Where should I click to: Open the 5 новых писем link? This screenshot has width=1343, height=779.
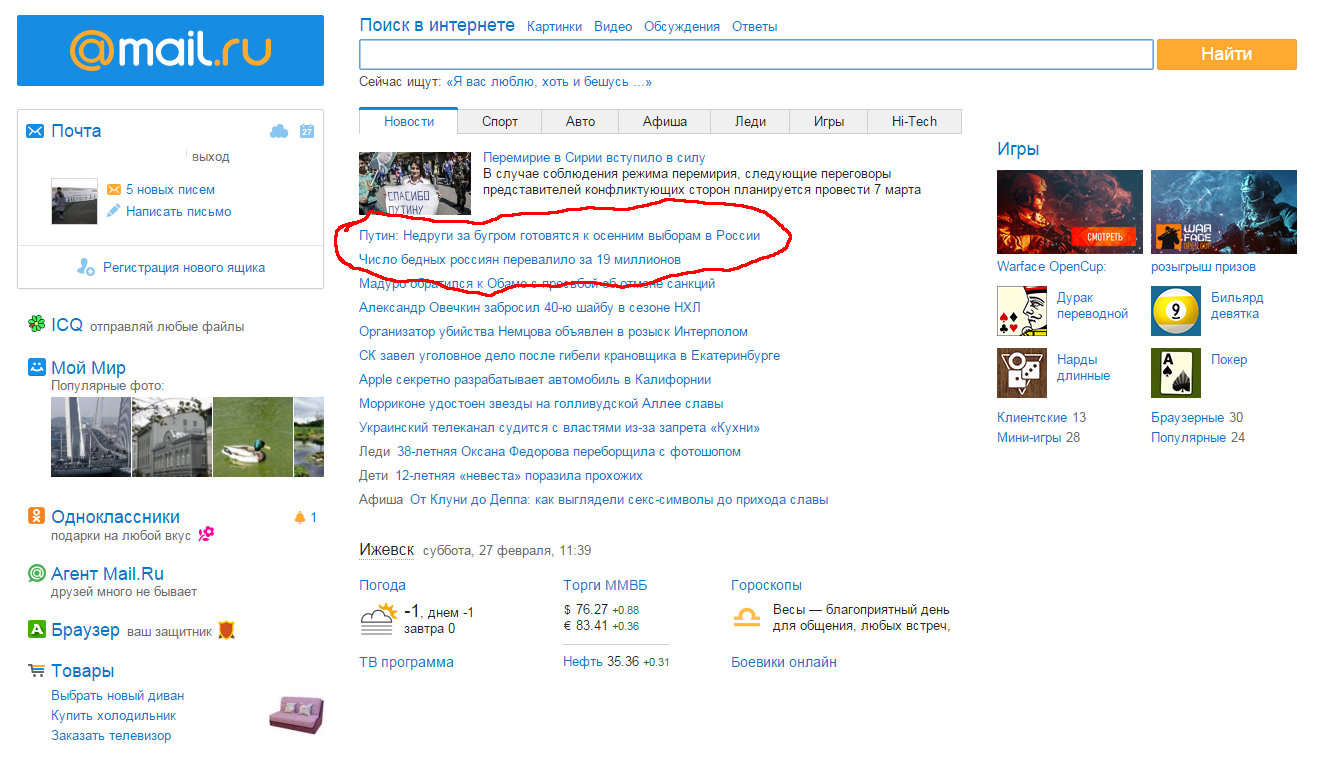tap(170, 189)
